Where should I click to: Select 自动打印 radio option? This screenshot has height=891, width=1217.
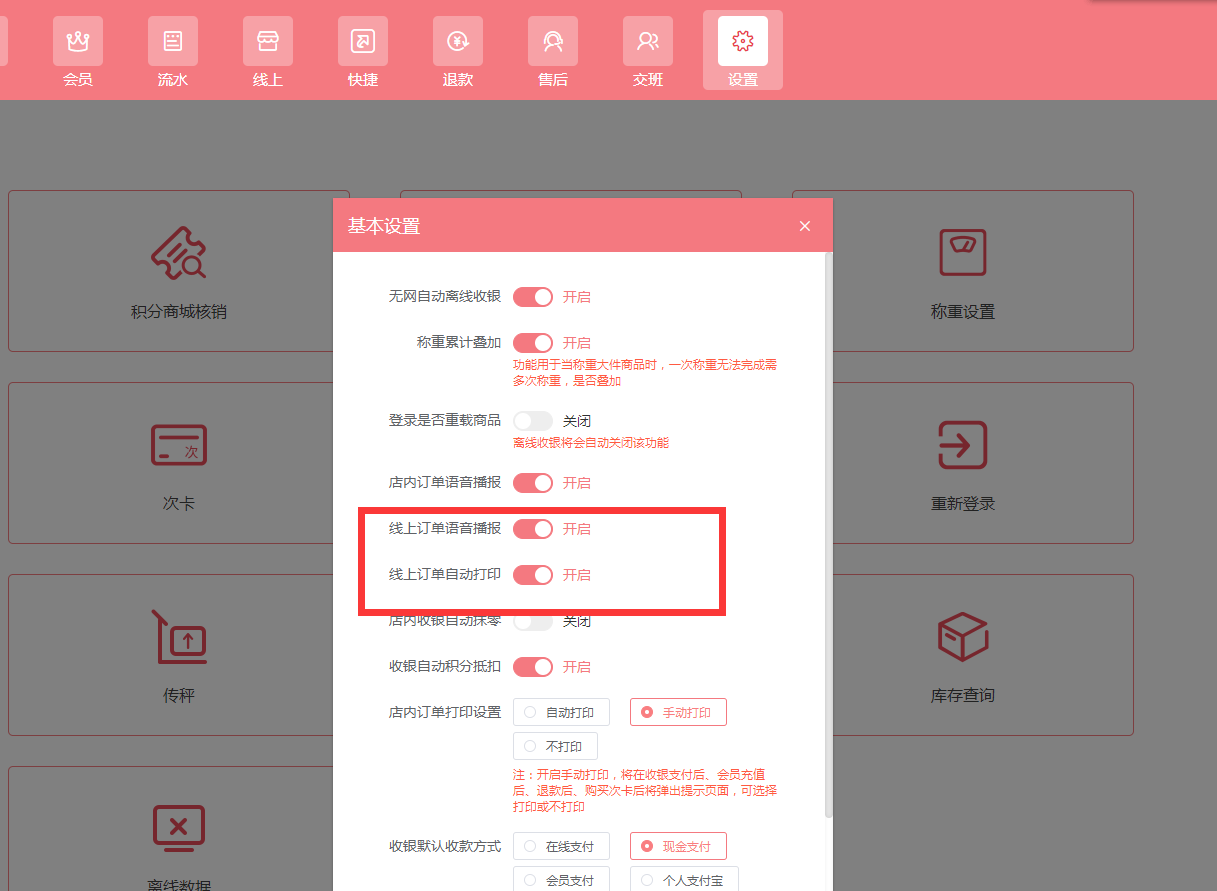561,713
